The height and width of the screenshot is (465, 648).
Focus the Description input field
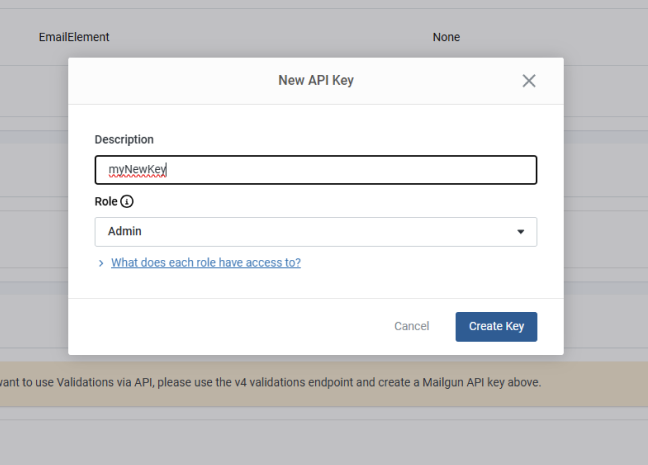316,170
